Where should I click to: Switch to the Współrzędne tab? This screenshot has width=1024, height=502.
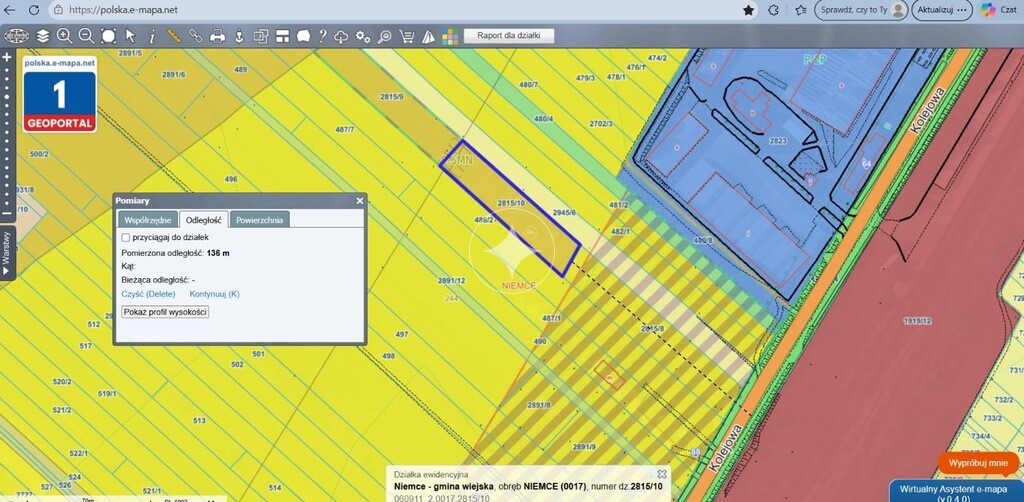click(x=148, y=220)
